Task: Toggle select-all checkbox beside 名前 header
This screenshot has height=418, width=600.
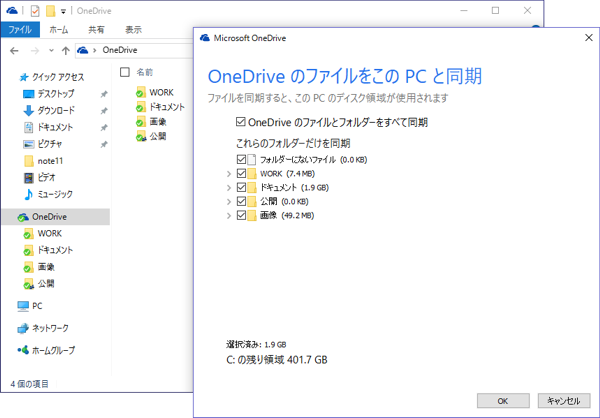Action: (125, 72)
